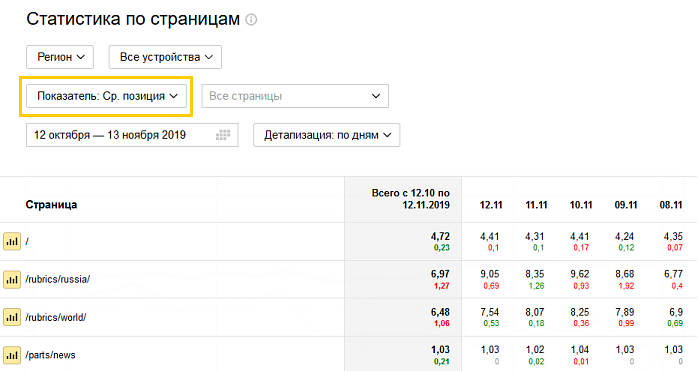Open Показатель: Ср. позиция selector
This screenshot has height=371, width=698.
point(106,96)
